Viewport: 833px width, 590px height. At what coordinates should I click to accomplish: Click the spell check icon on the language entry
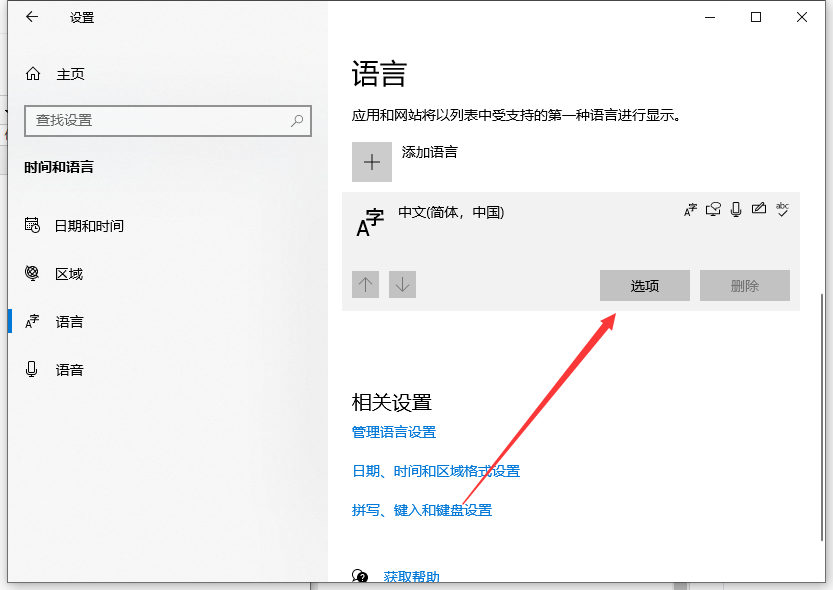tap(782, 209)
